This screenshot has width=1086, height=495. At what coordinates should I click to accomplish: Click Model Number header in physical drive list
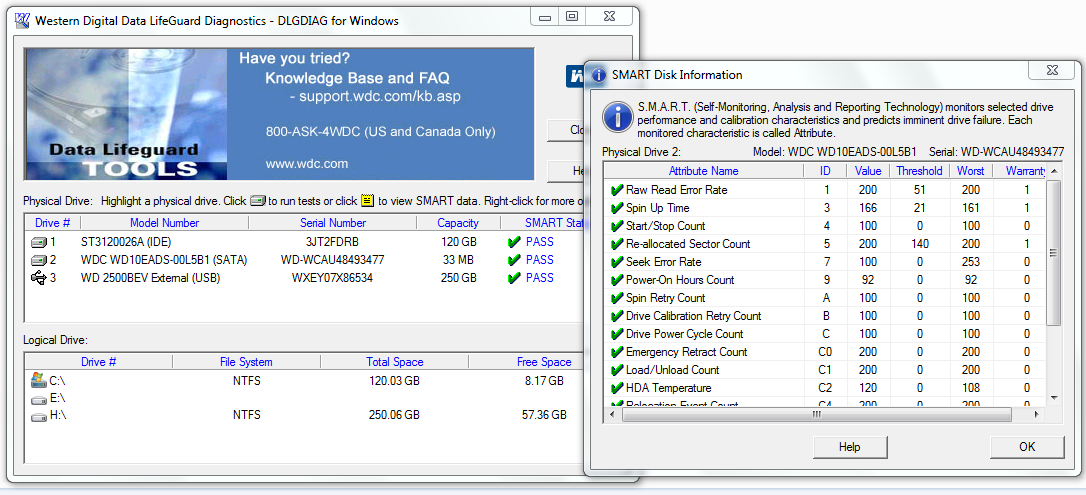point(164,223)
